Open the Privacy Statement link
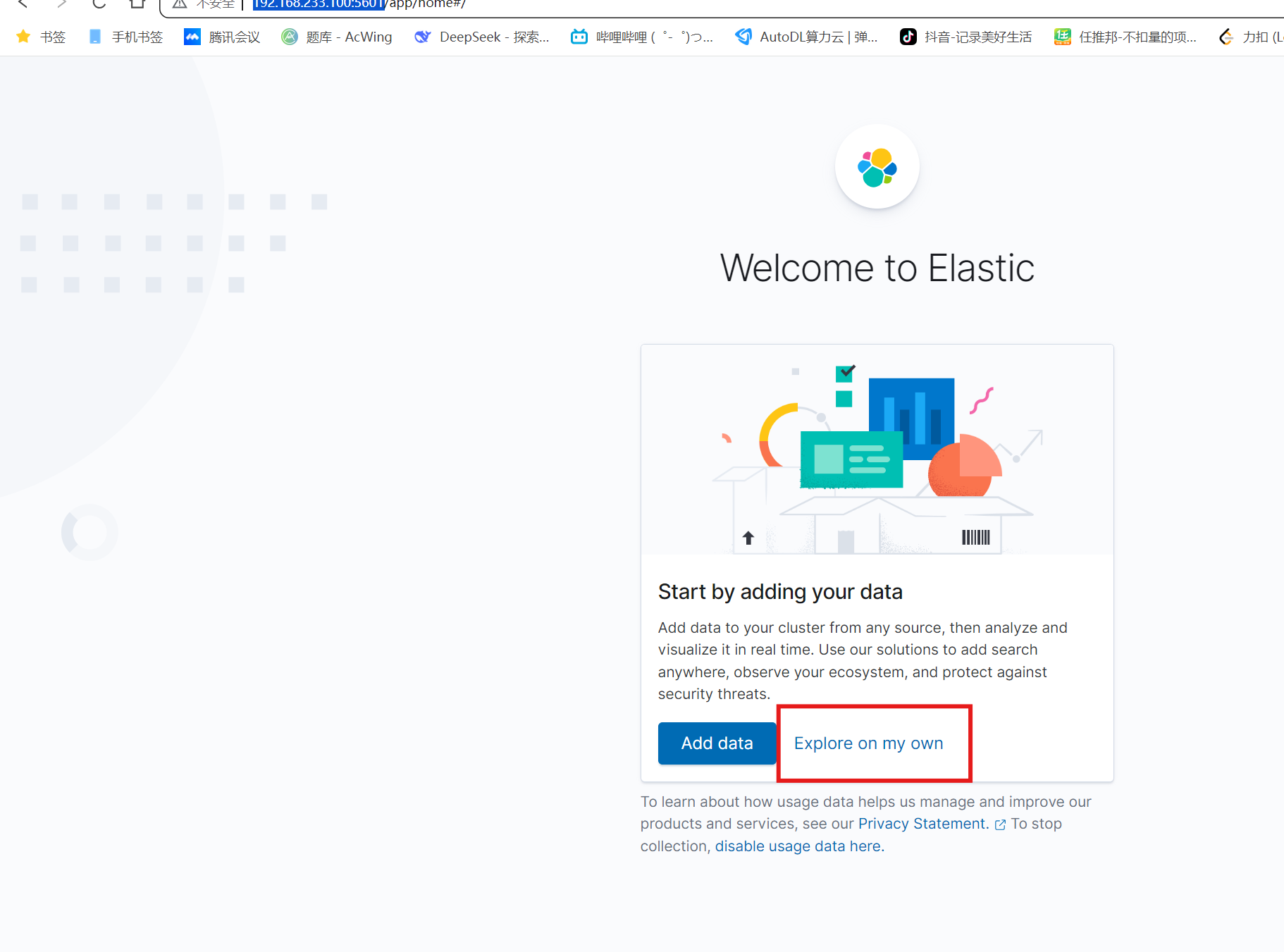Viewport: 1284px width, 952px height. pyautogui.click(x=923, y=824)
